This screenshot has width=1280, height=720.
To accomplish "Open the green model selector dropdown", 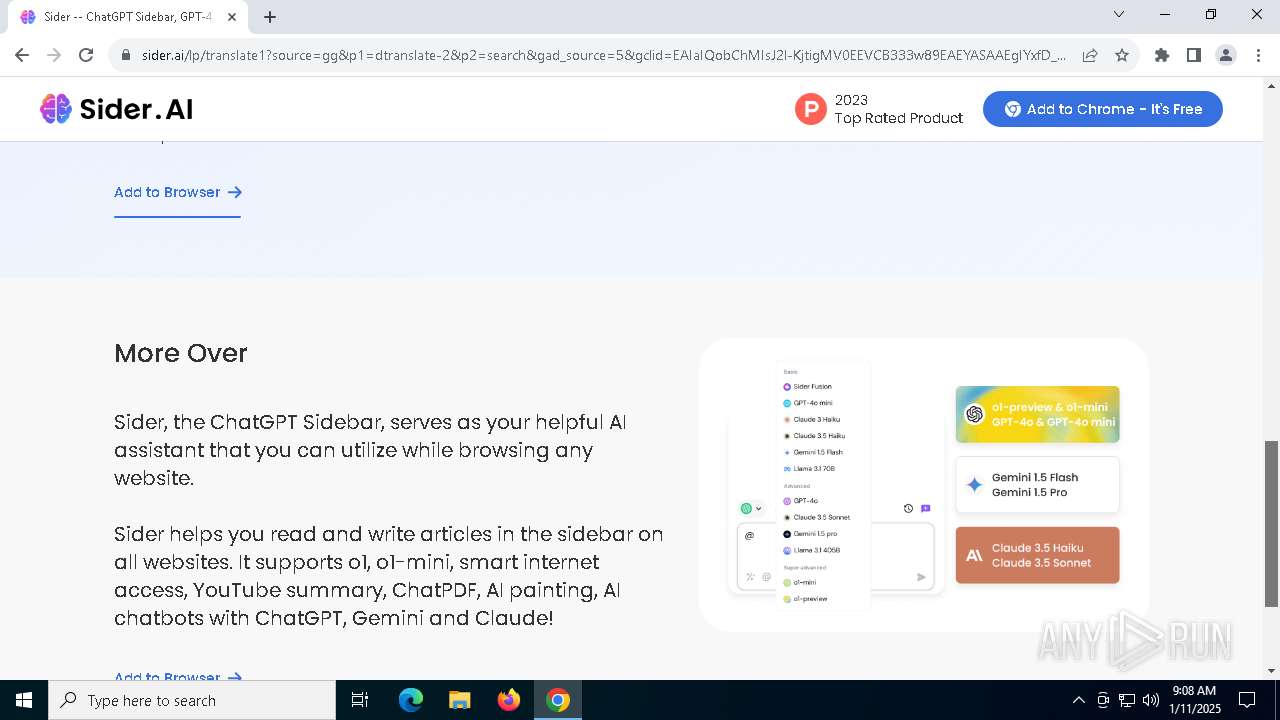I will click(x=751, y=508).
